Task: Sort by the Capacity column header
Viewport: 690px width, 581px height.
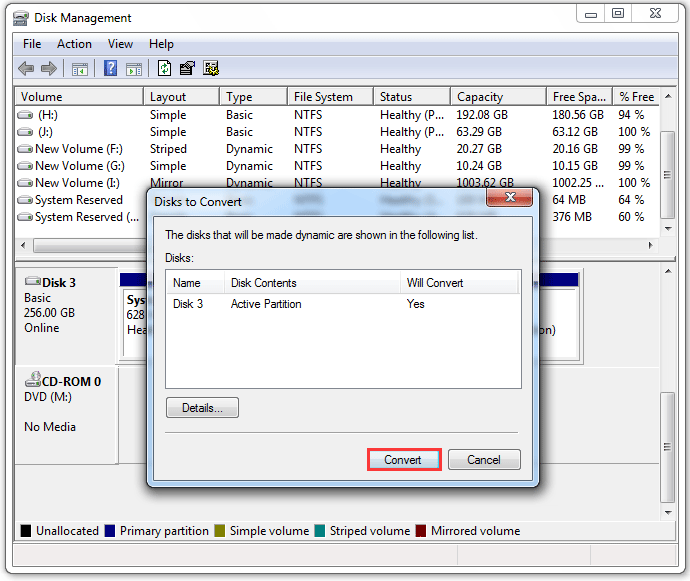Action: click(480, 97)
